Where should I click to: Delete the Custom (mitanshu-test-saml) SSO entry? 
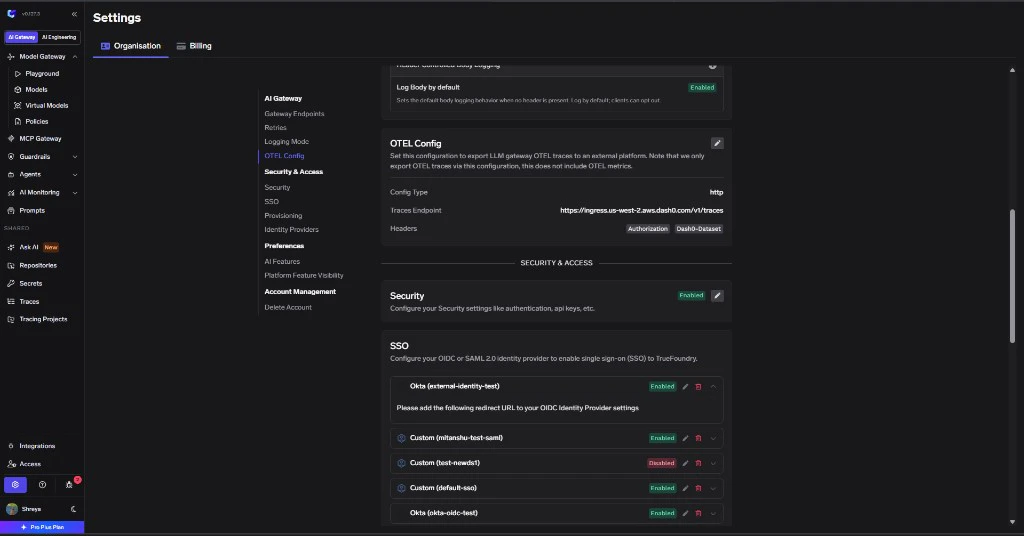click(698, 438)
